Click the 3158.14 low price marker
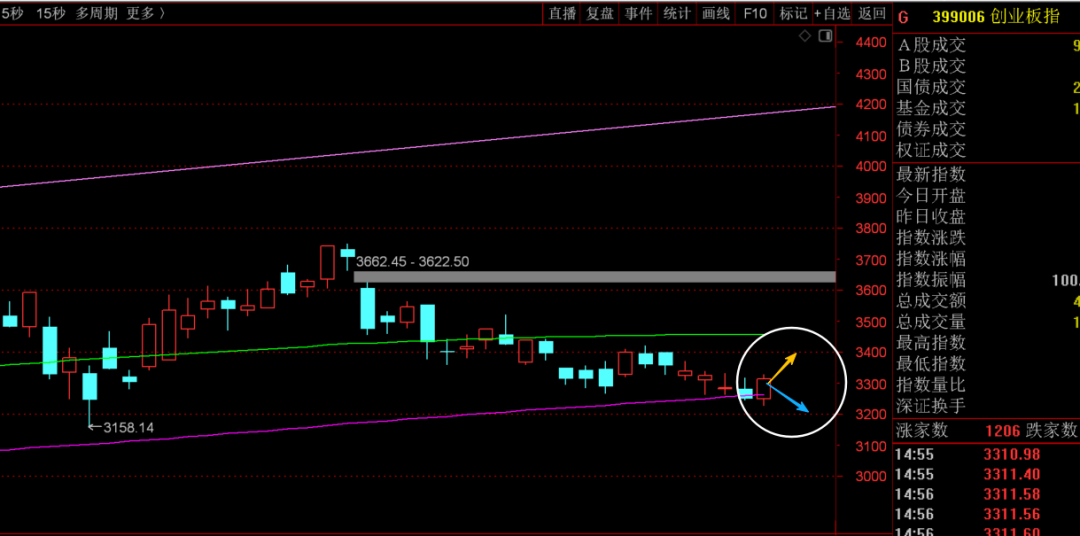This screenshot has height=536, width=1080. tap(121, 428)
